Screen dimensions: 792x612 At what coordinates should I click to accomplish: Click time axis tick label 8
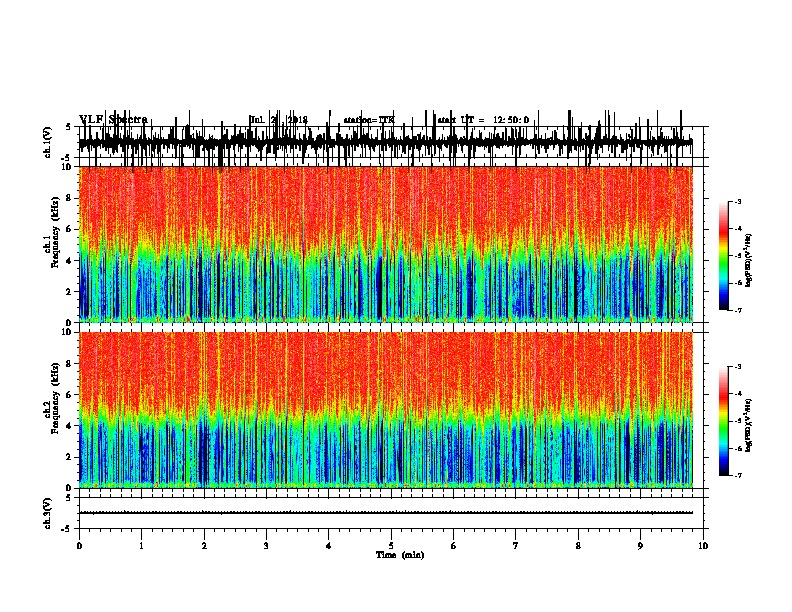tap(578, 546)
